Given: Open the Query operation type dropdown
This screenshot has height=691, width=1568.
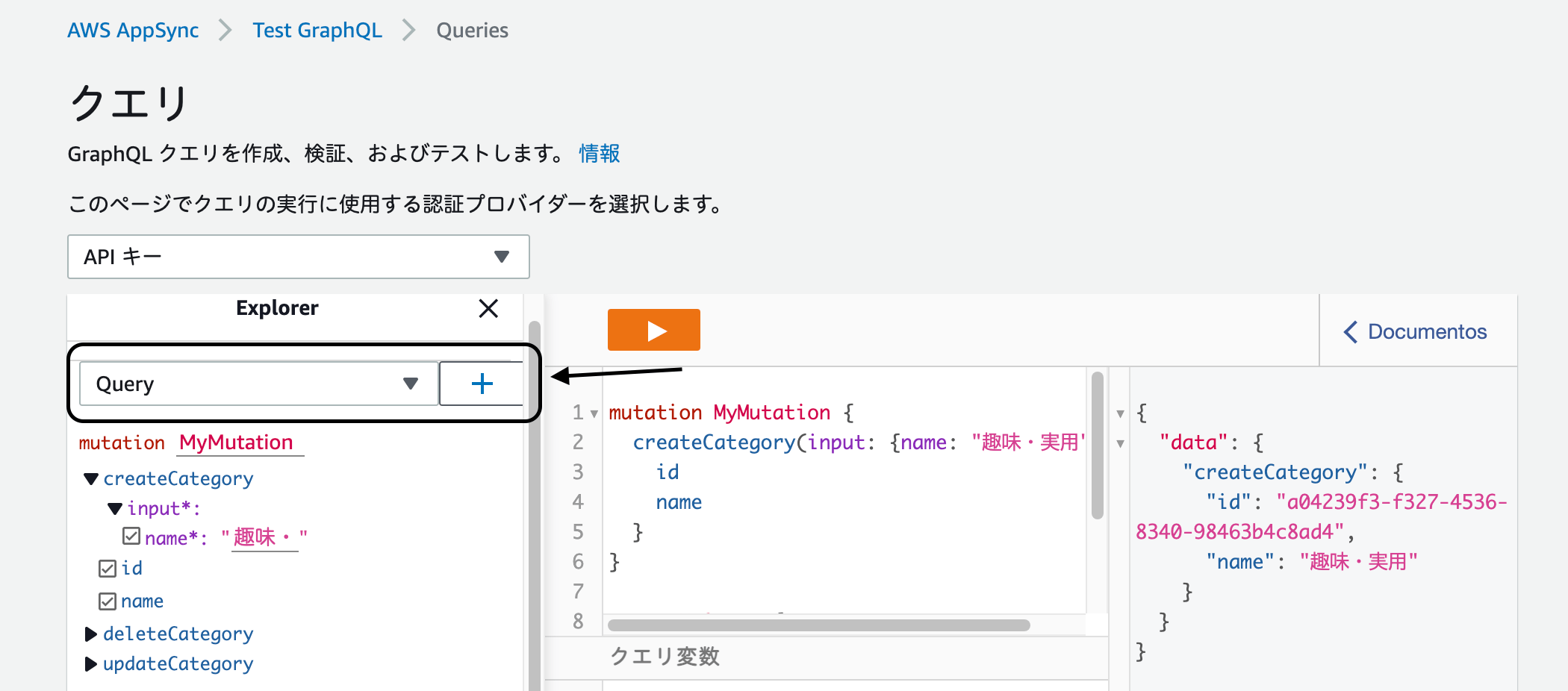Looking at the screenshot, I should [258, 384].
